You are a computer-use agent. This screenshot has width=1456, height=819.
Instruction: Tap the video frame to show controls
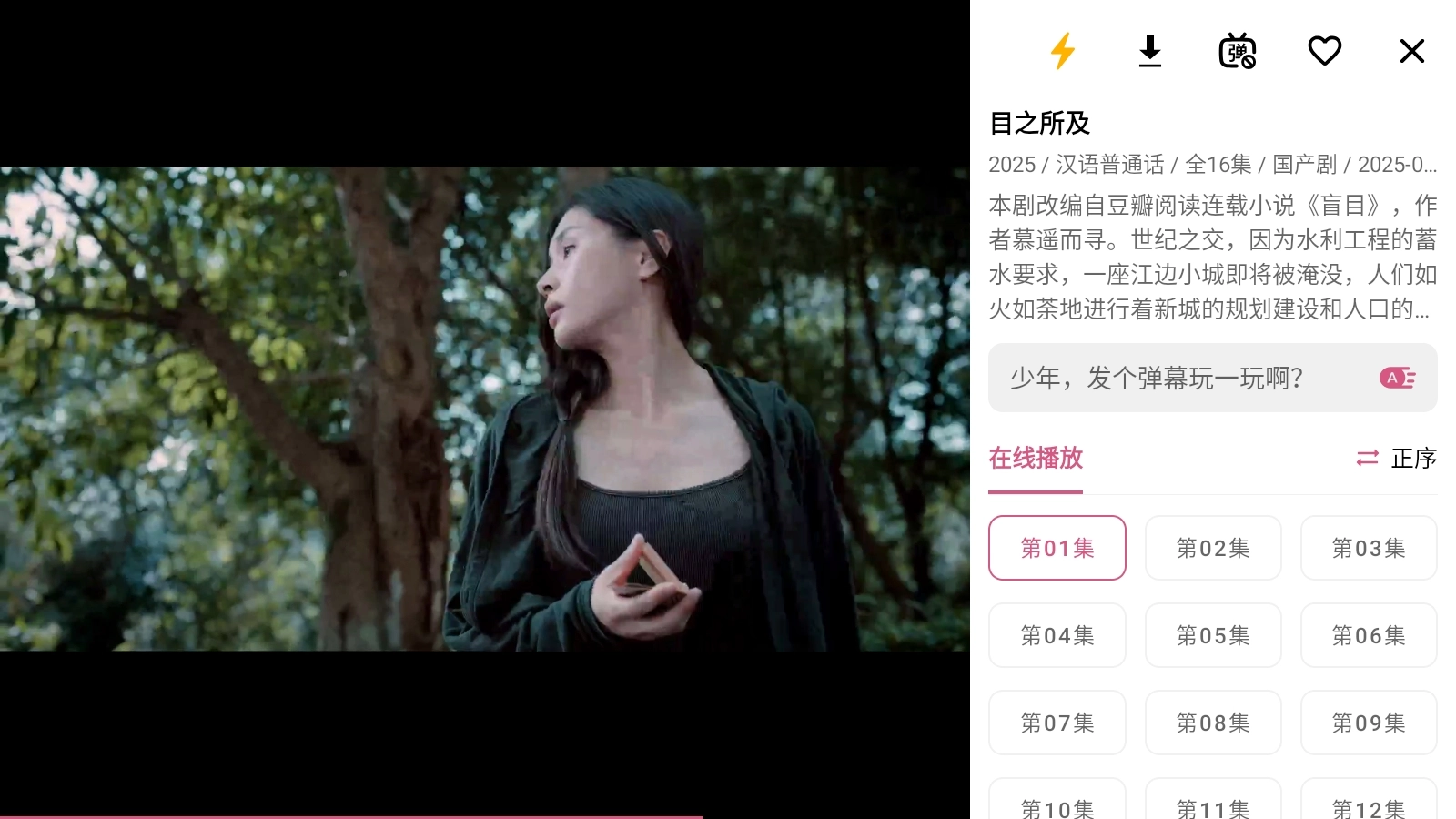(484, 409)
